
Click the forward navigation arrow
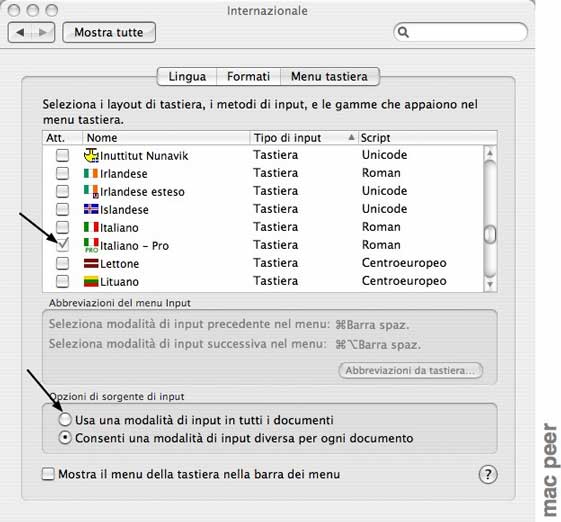pyautogui.click(x=43, y=33)
